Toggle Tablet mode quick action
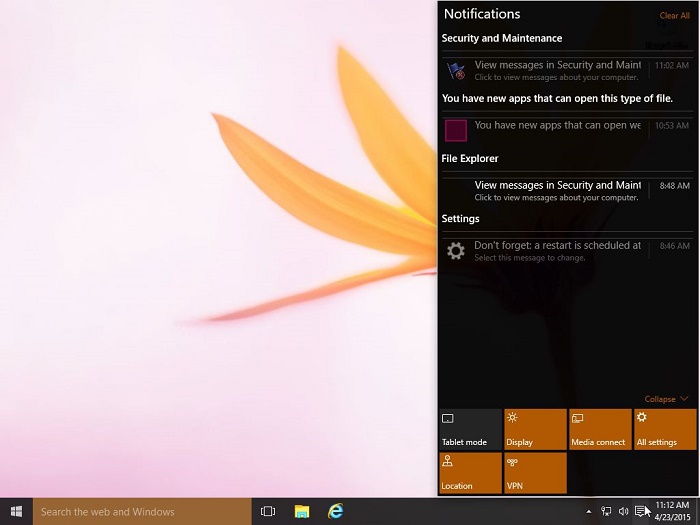The image size is (700, 525). (471, 429)
